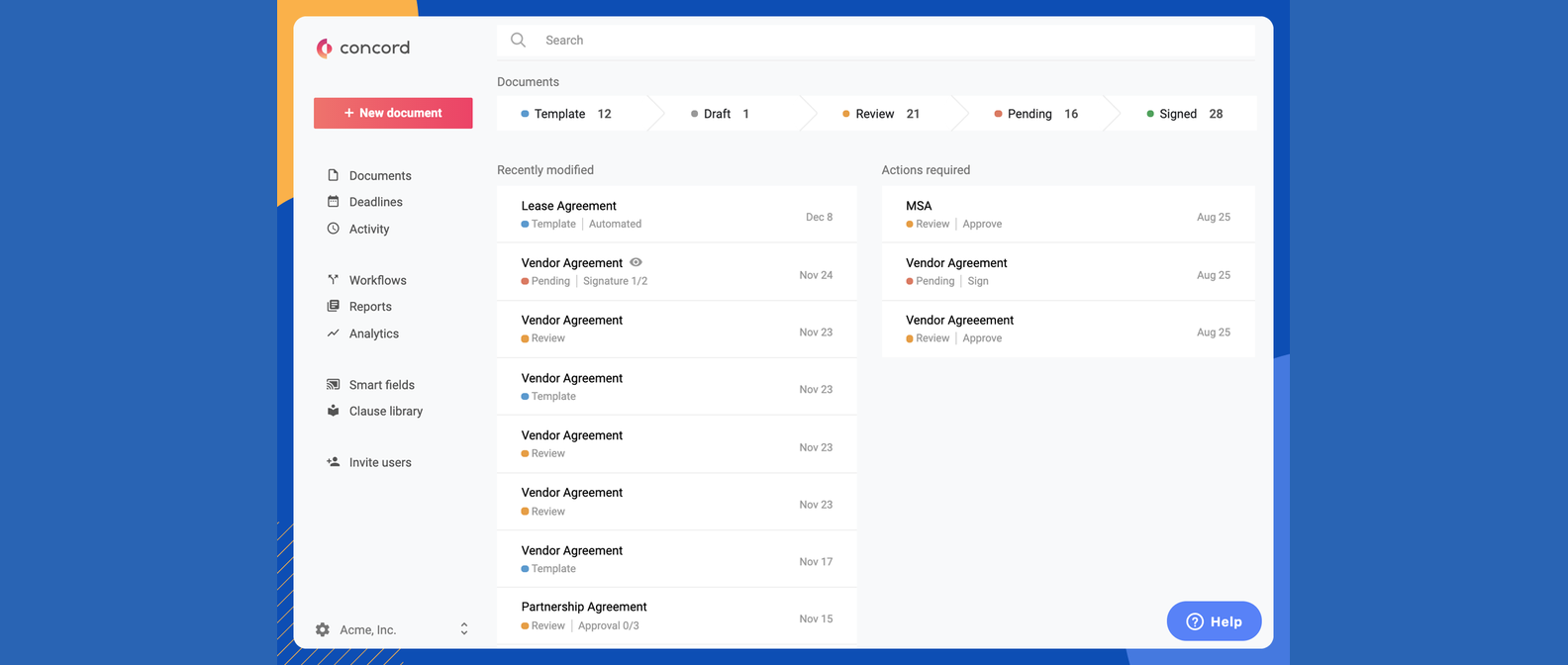Expand the Acme, Inc. account switcher arrows
Screen dimensions: 1568x665
tap(464, 629)
